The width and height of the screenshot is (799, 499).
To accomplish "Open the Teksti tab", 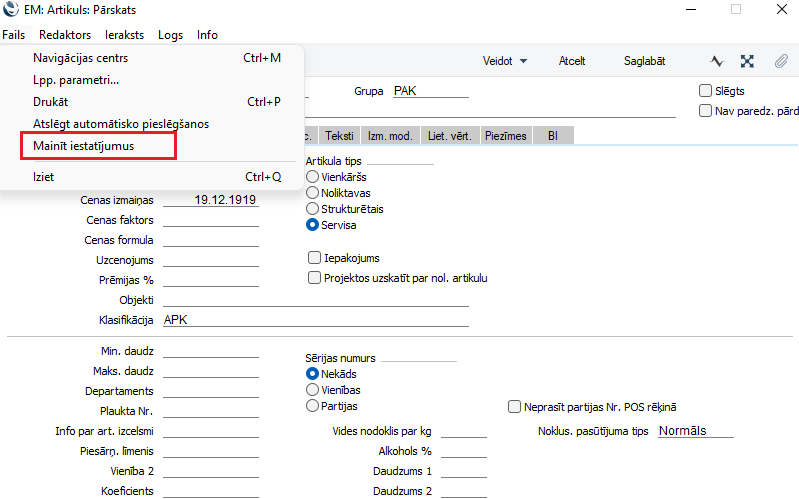I will tap(339, 136).
